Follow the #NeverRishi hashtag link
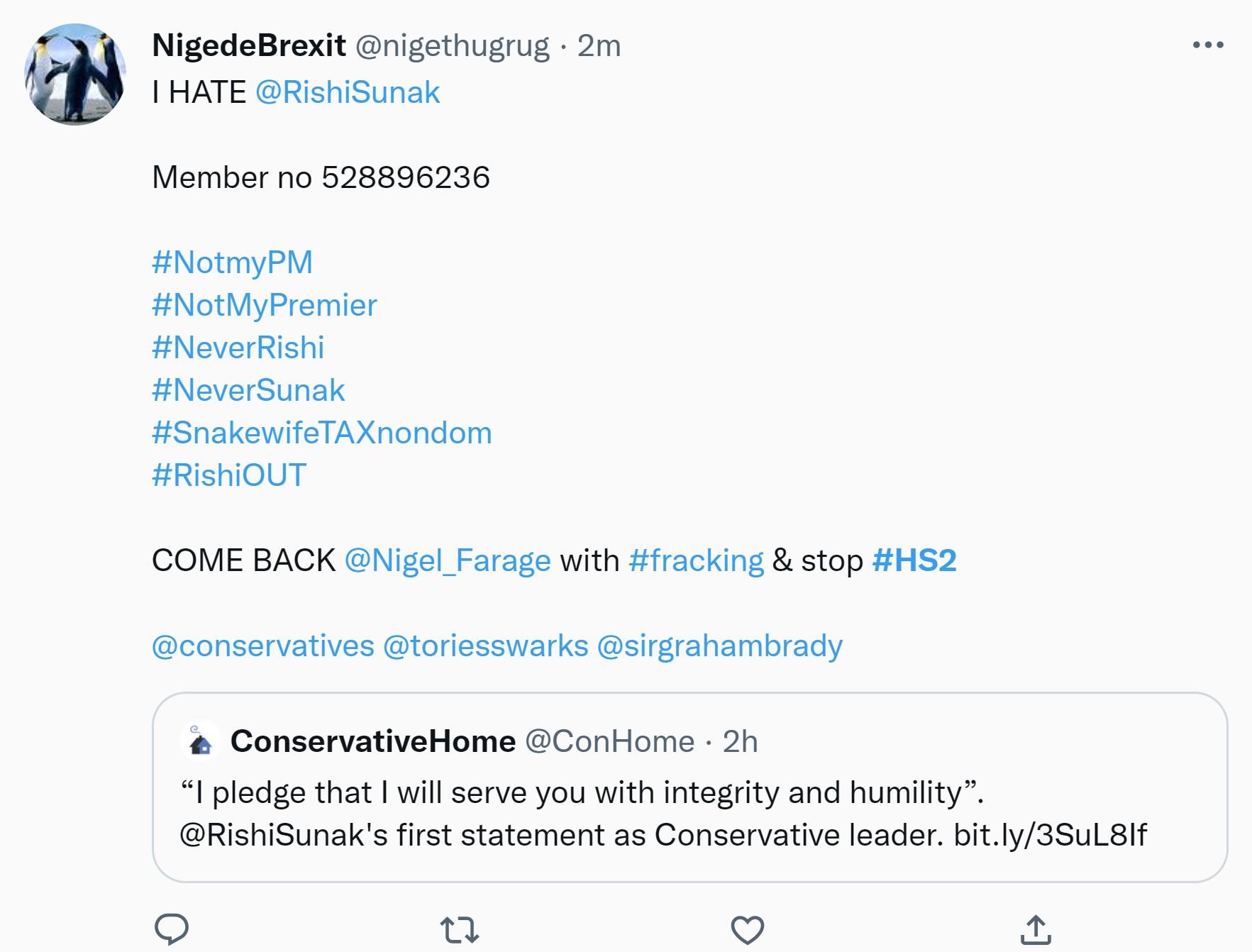 (238, 348)
